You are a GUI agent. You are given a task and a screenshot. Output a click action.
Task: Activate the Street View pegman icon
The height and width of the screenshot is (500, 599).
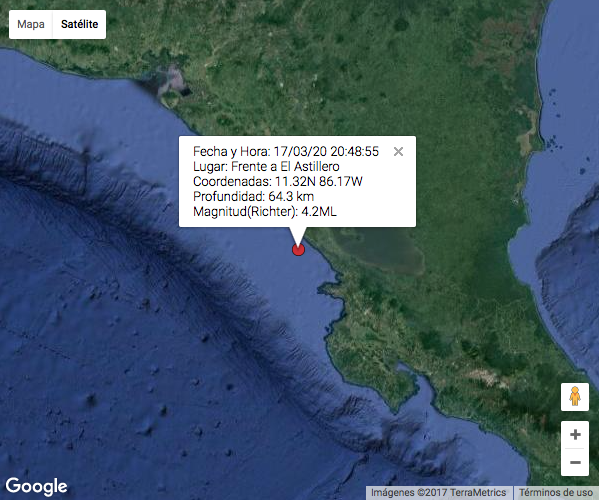575,397
